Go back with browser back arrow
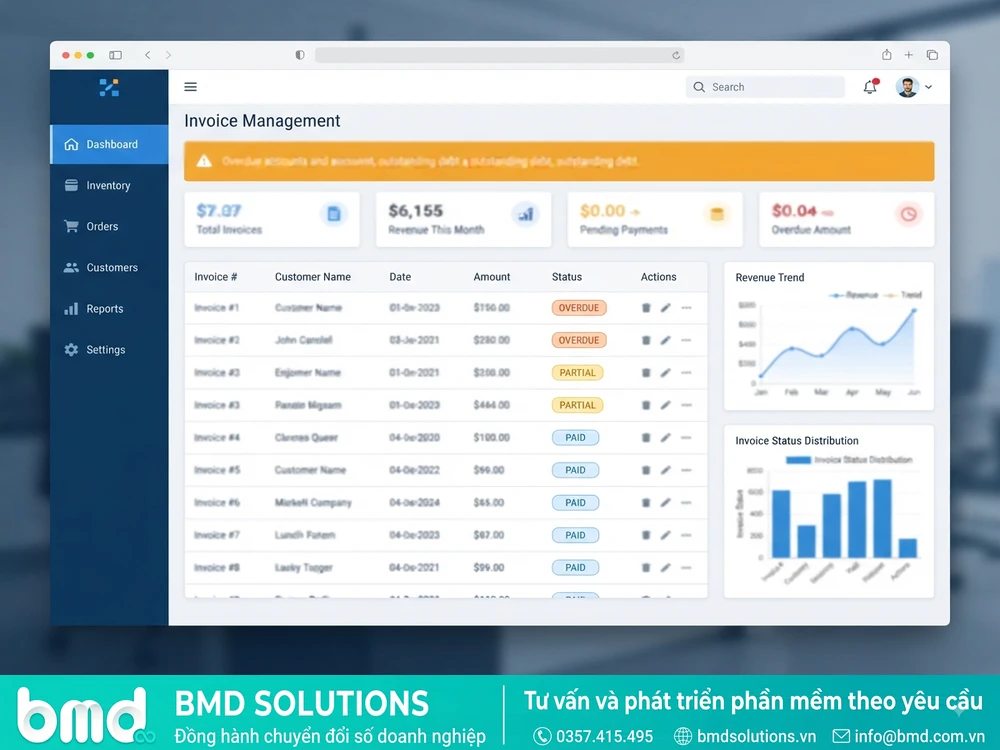The height and width of the screenshot is (750, 1000). pyautogui.click(x=147, y=55)
